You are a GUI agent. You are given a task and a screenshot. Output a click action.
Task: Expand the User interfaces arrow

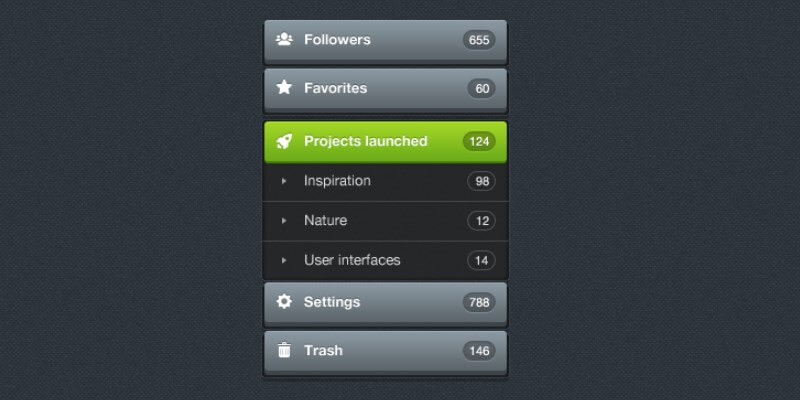(x=284, y=260)
